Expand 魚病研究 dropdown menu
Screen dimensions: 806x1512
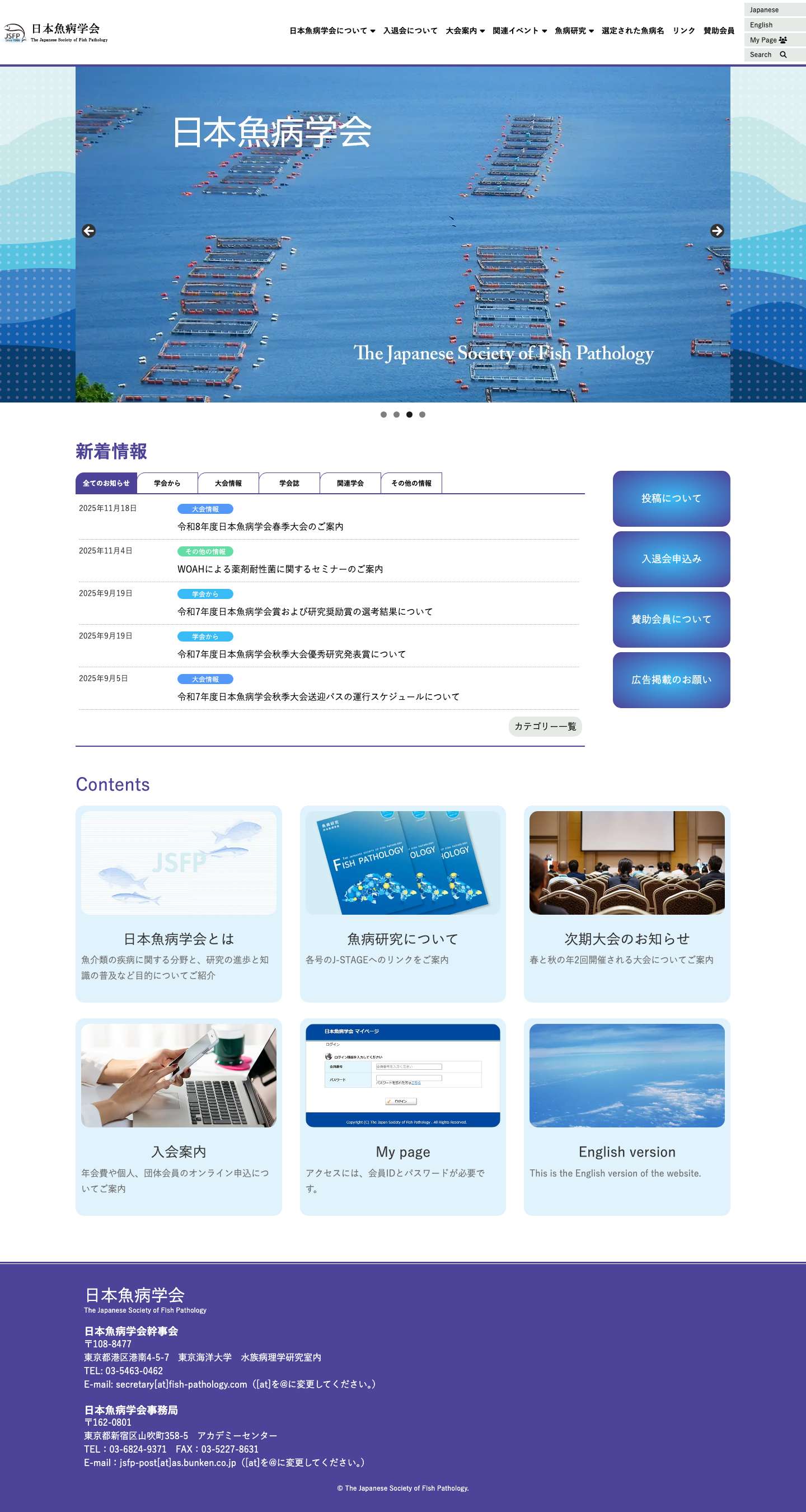tap(574, 31)
